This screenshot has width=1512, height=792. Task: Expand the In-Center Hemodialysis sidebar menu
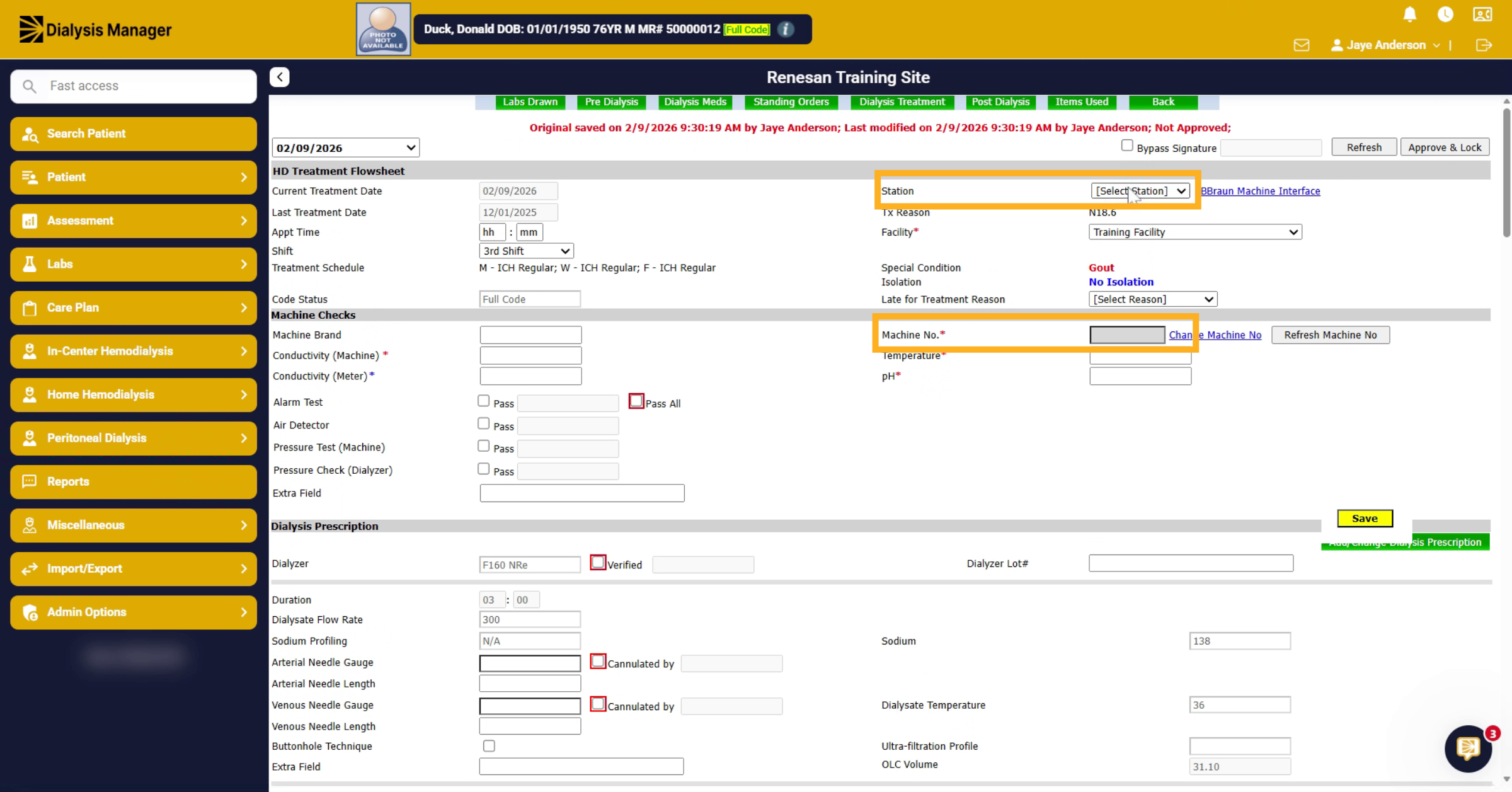134,351
